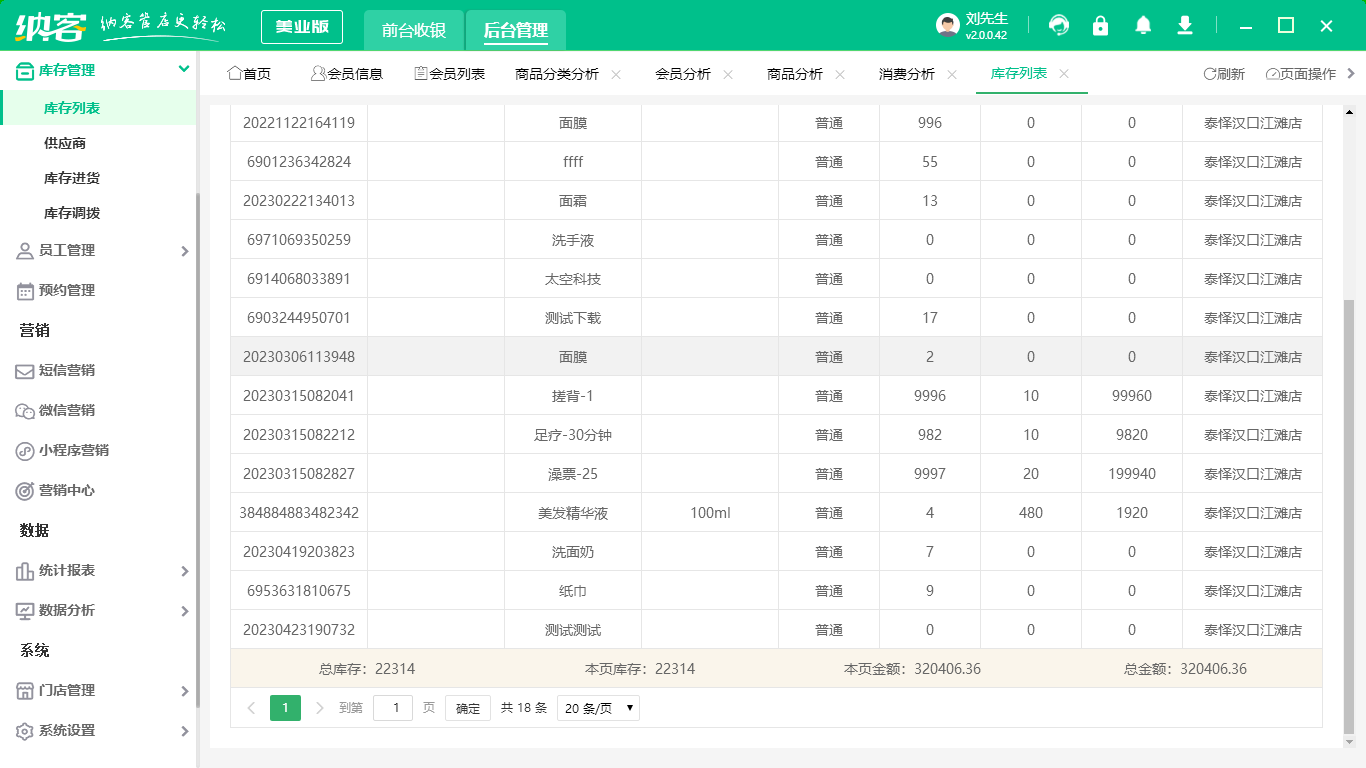
Task: Close the 会员分析 tab
Action: coord(728,74)
